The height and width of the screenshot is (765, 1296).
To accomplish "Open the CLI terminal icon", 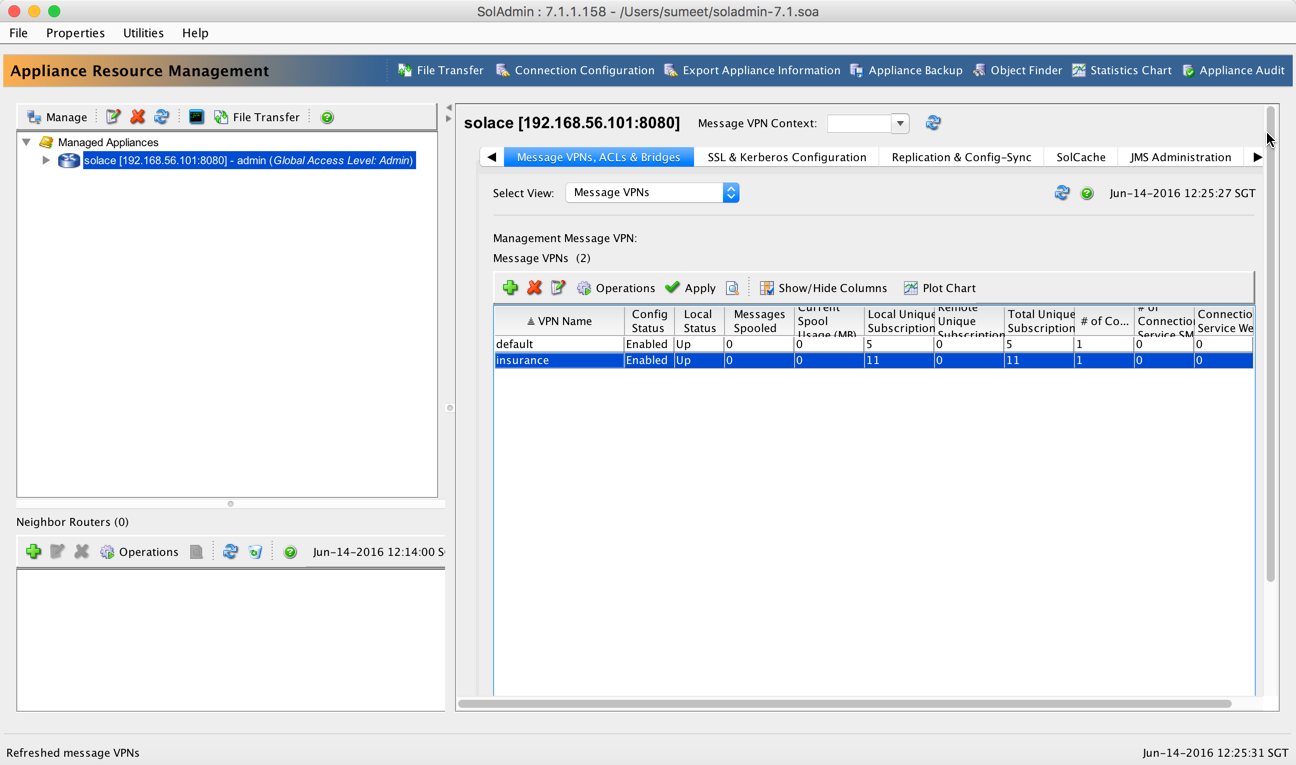I will click(x=196, y=117).
